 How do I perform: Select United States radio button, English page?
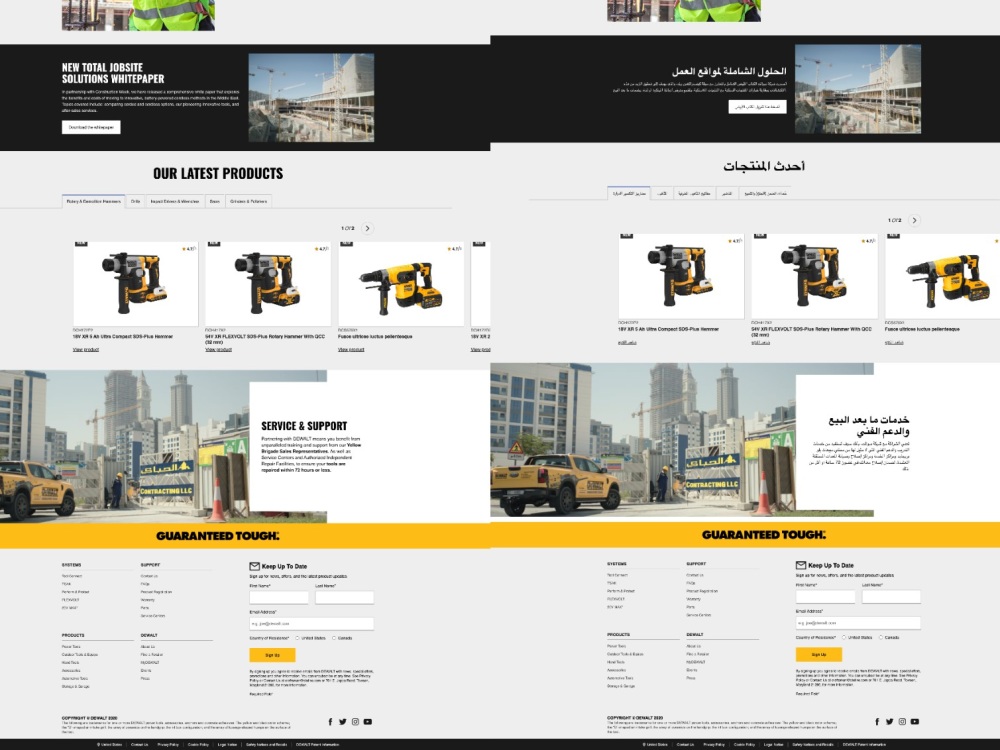click(297, 638)
